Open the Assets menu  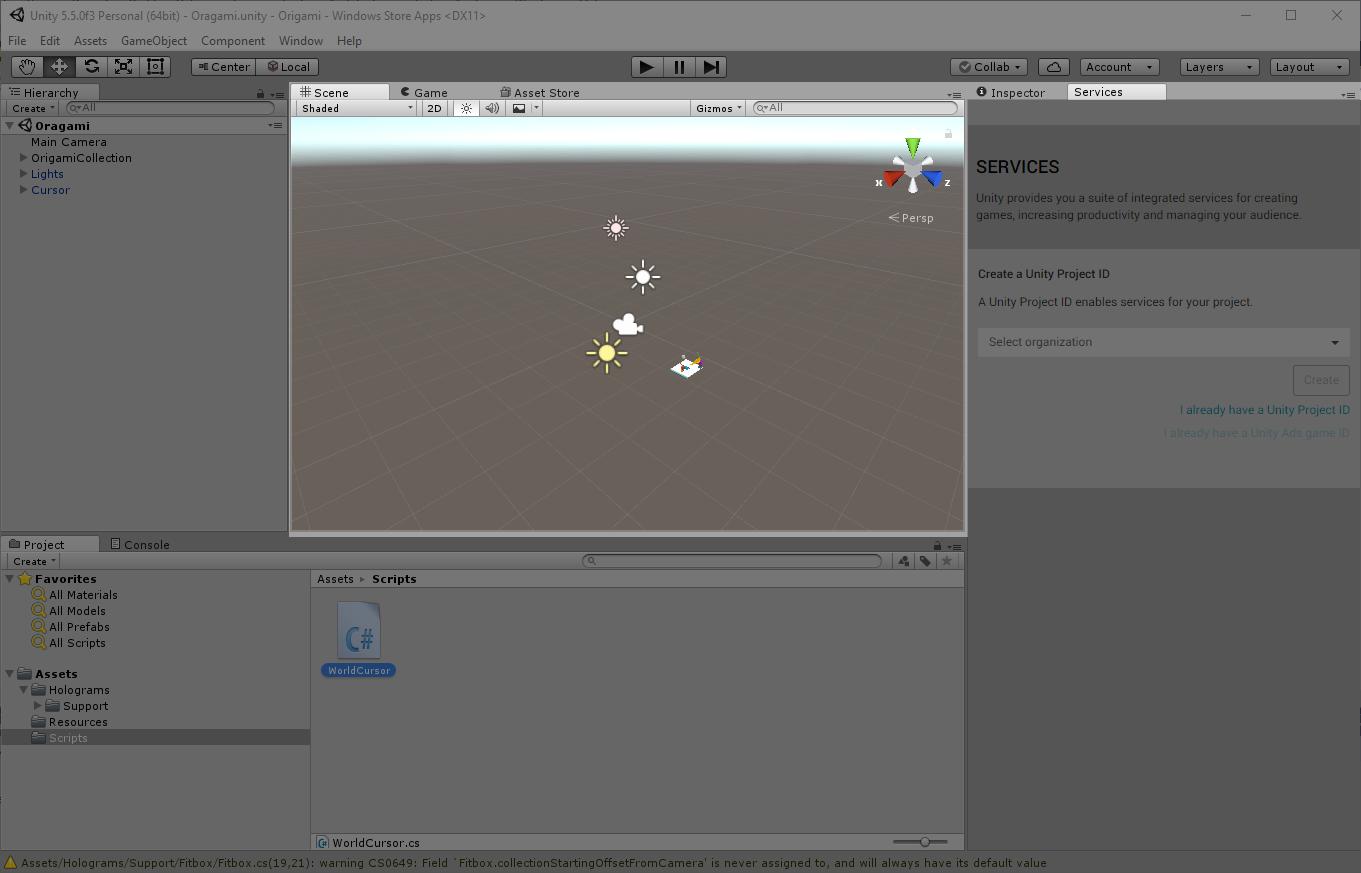90,41
